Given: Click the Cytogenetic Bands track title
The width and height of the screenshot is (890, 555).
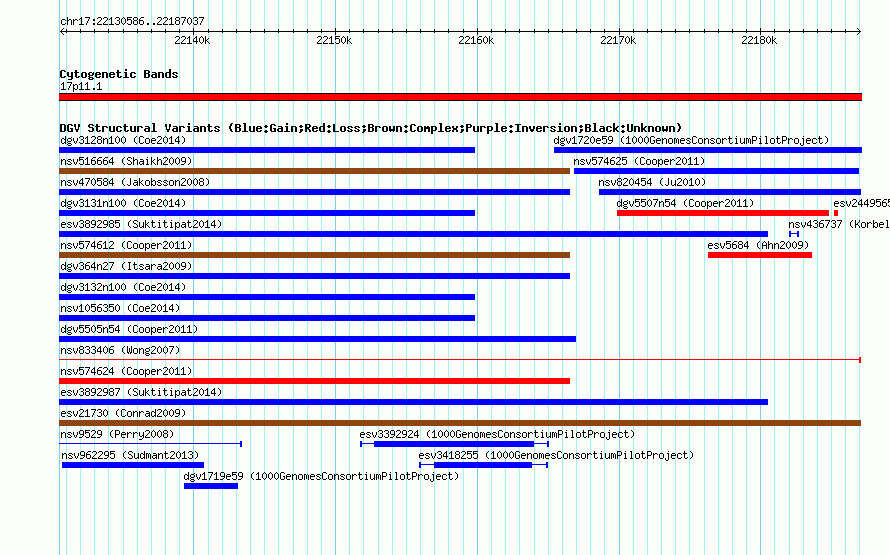Looking at the screenshot, I should pos(119,74).
